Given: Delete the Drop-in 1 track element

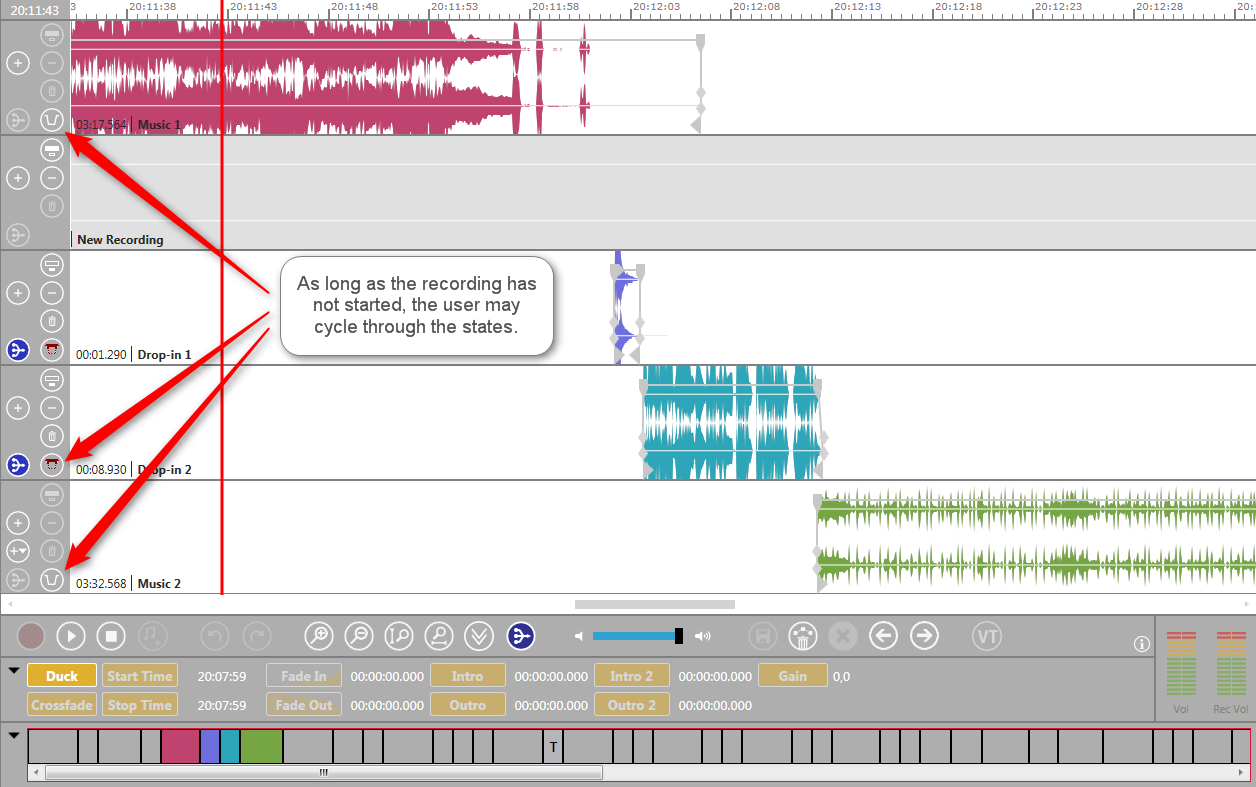Looking at the screenshot, I should (52, 321).
